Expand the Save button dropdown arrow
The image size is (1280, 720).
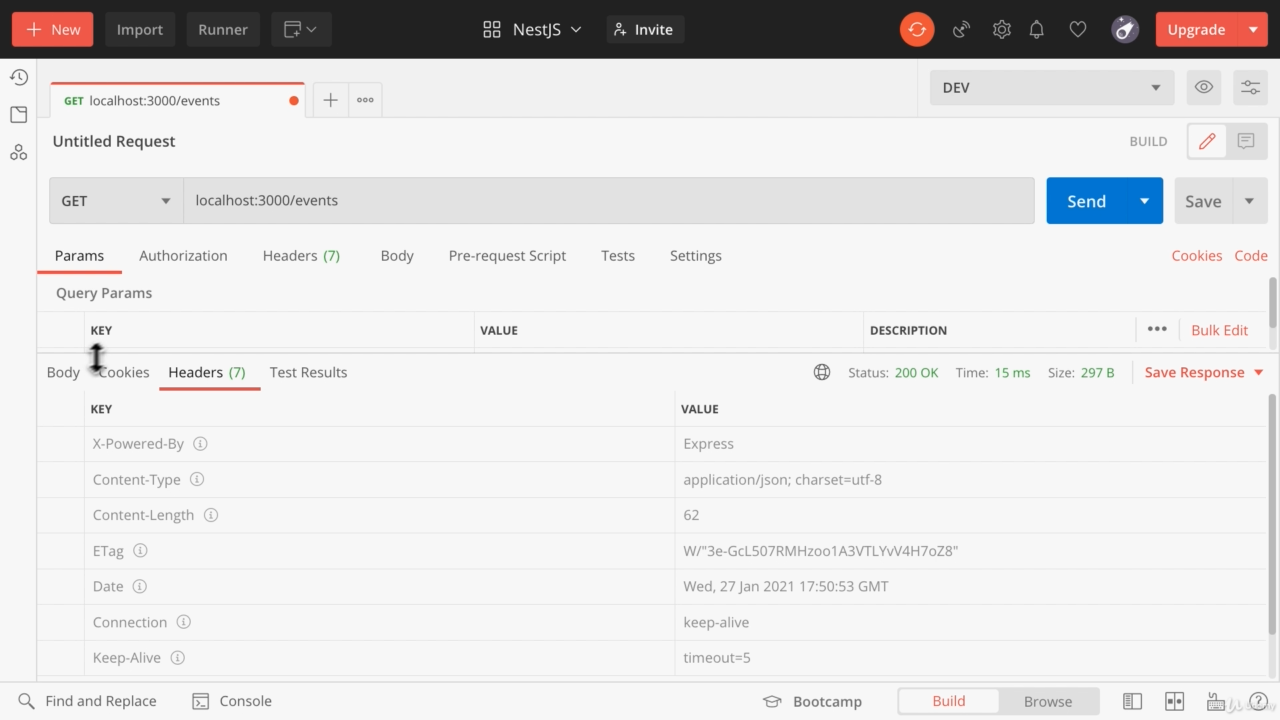click(x=1249, y=200)
